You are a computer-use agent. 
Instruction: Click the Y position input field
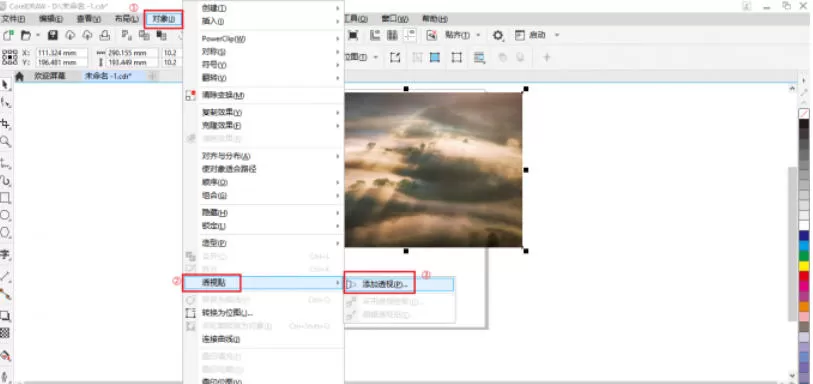tap(62, 62)
